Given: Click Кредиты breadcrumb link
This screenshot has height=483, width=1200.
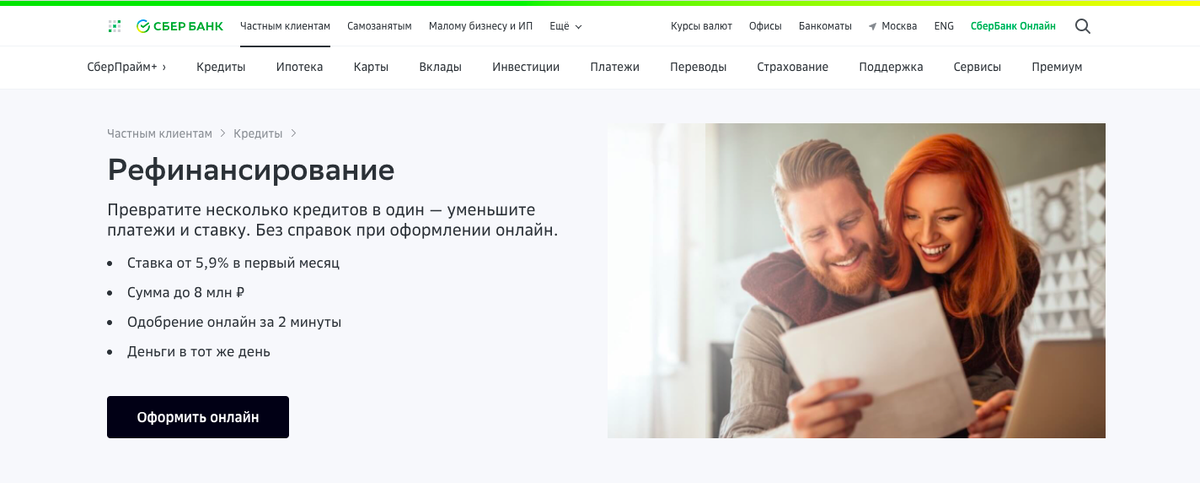Looking at the screenshot, I should tap(258, 133).
